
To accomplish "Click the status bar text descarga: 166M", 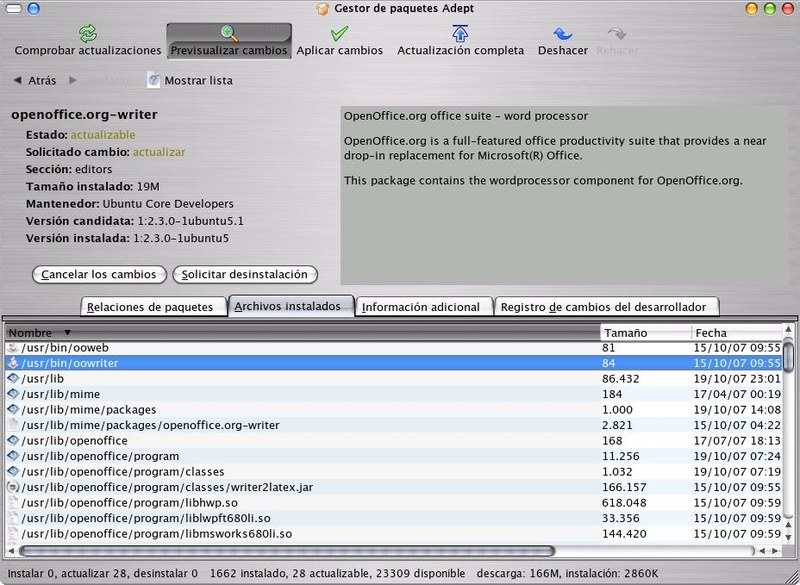I will point(518,573).
